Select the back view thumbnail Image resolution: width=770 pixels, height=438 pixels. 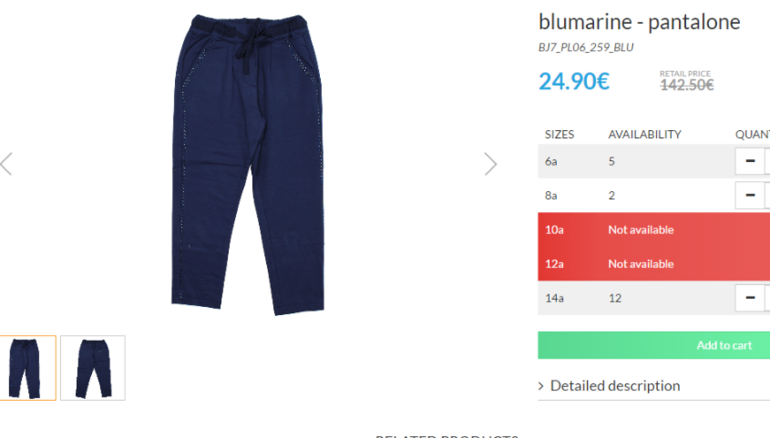pos(93,368)
